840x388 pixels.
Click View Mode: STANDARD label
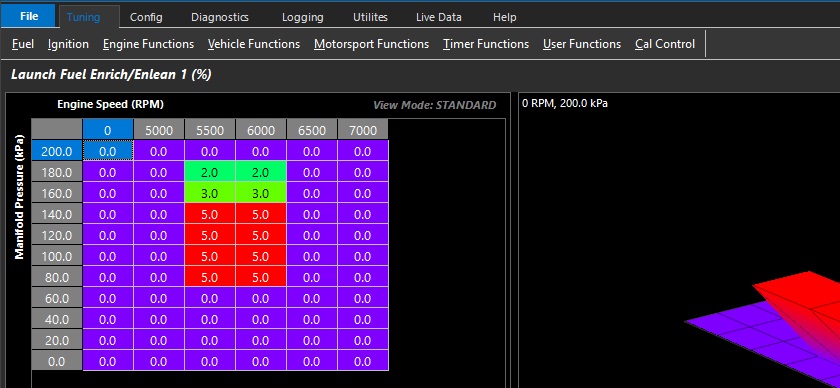click(x=434, y=105)
